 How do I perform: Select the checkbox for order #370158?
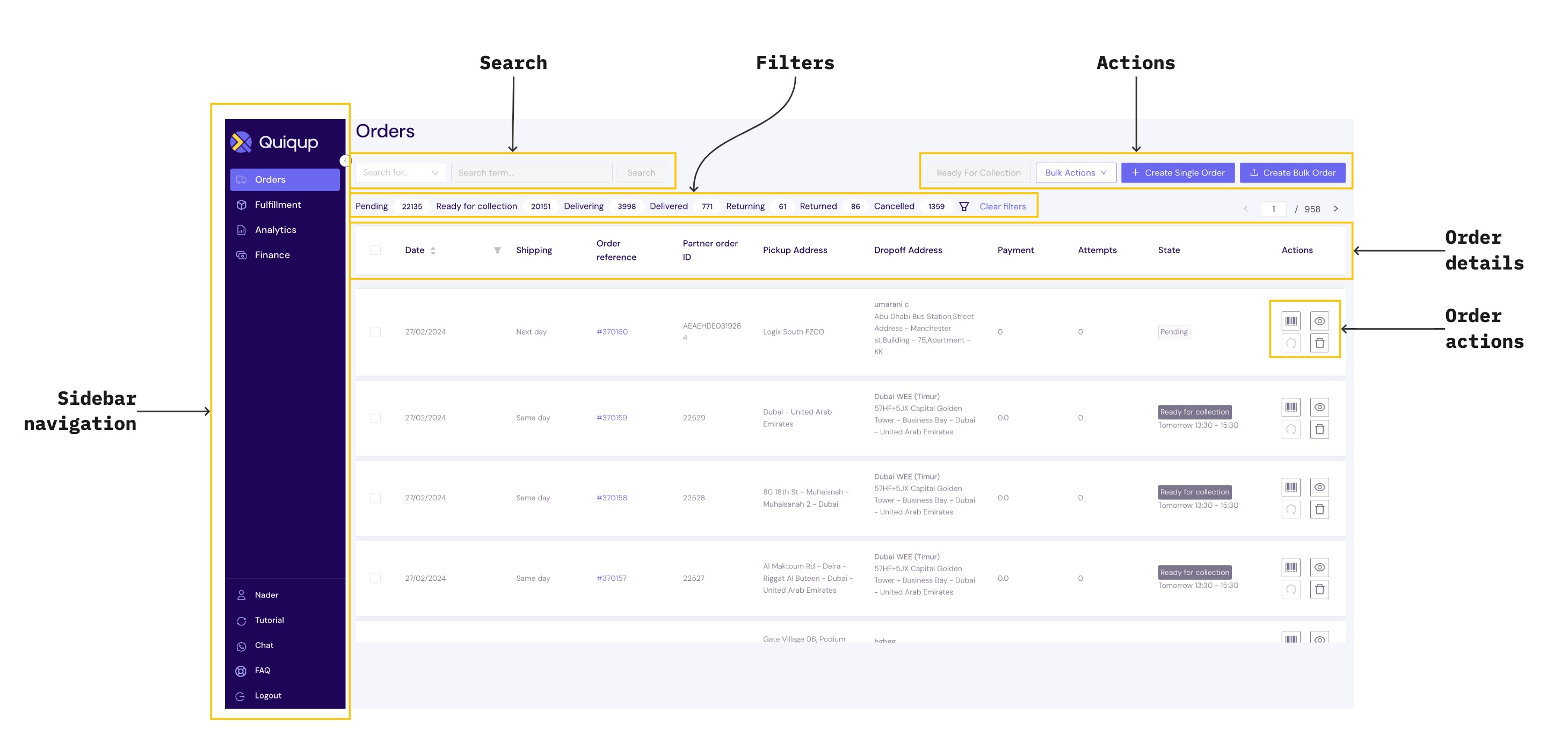[375, 498]
